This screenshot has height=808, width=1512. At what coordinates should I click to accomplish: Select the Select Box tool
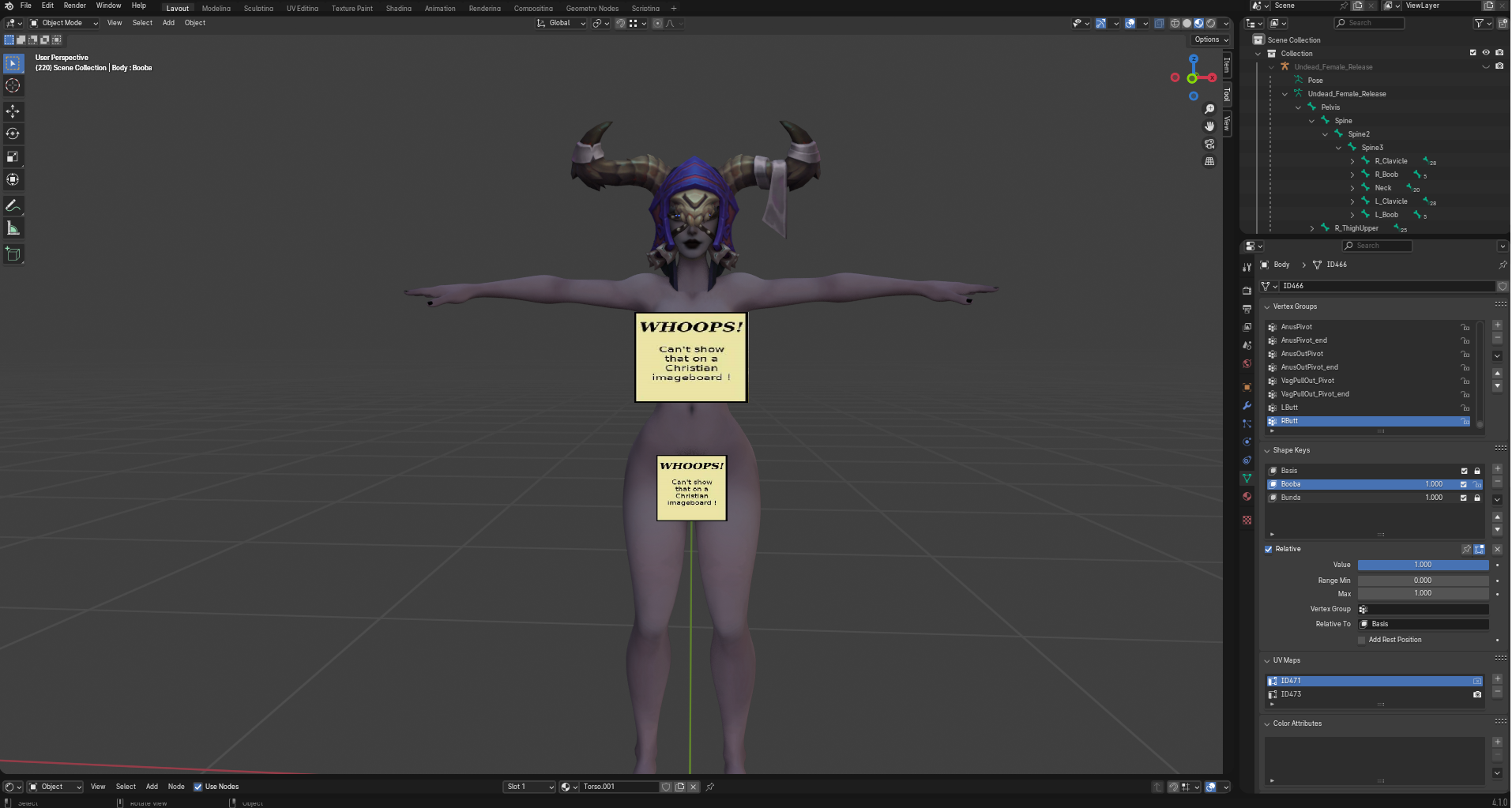pos(13,63)
